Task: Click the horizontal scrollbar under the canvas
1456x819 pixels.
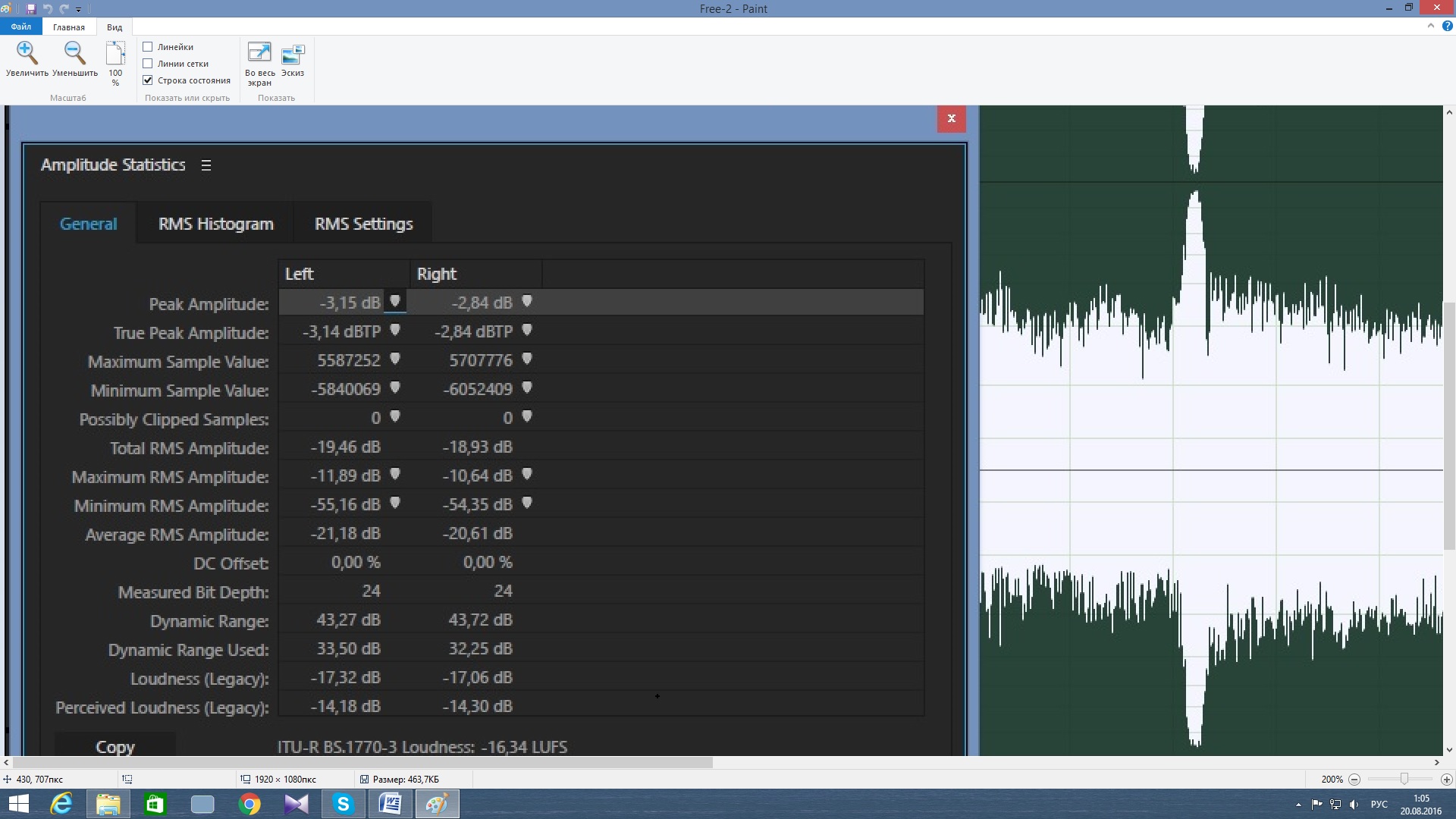Action: point(364,763)
